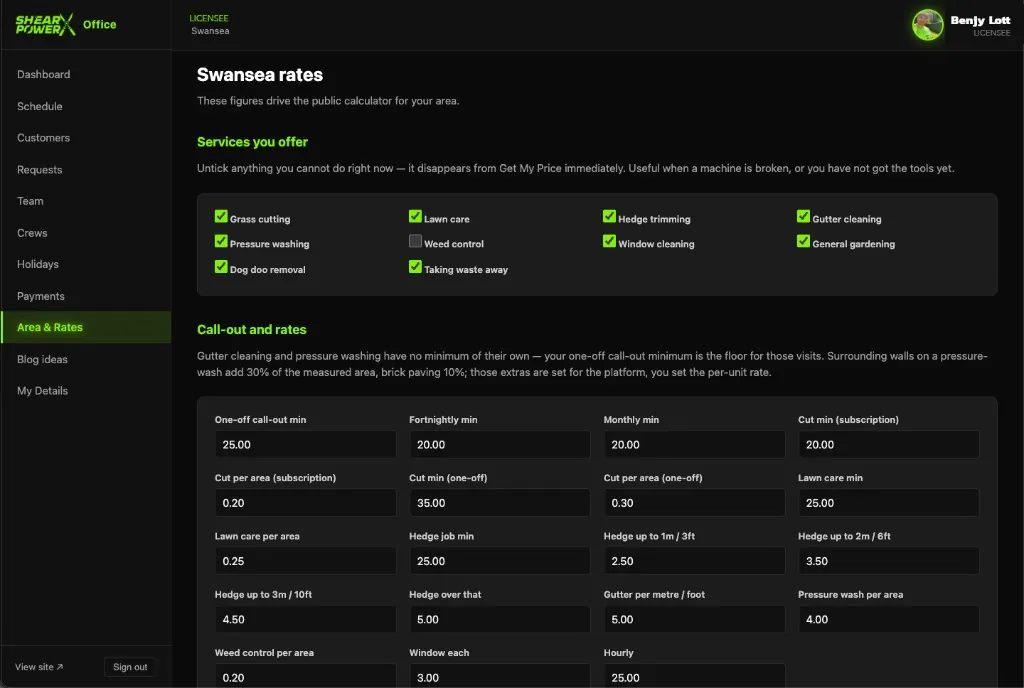Click the Benjy Lott user name

980,20
